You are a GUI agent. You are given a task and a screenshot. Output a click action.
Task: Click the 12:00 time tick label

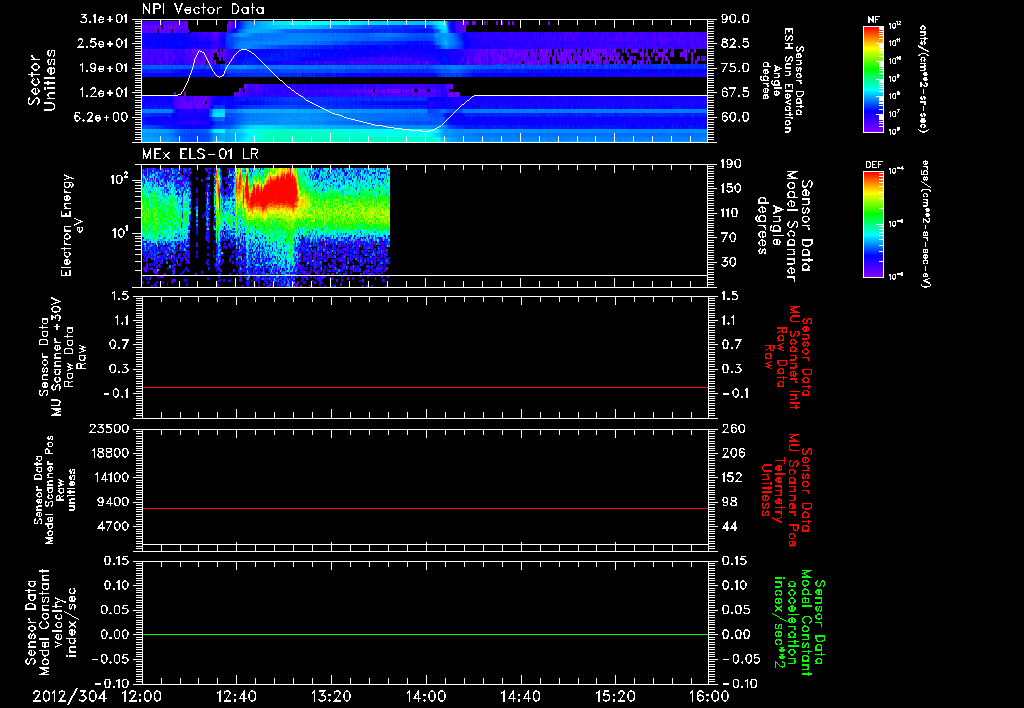(x=141, y=696)
